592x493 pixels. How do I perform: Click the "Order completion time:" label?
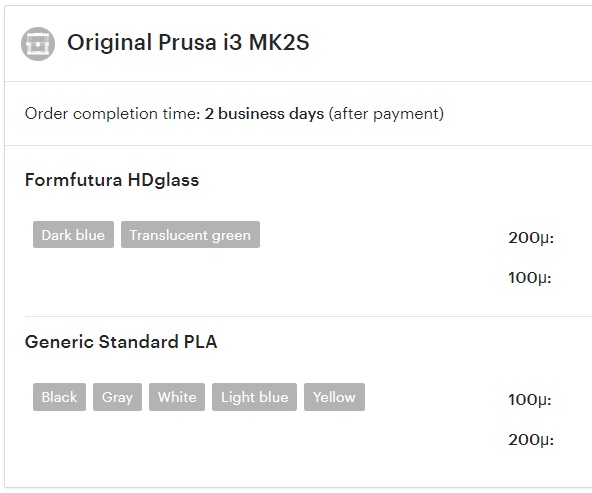coord(113,114)
